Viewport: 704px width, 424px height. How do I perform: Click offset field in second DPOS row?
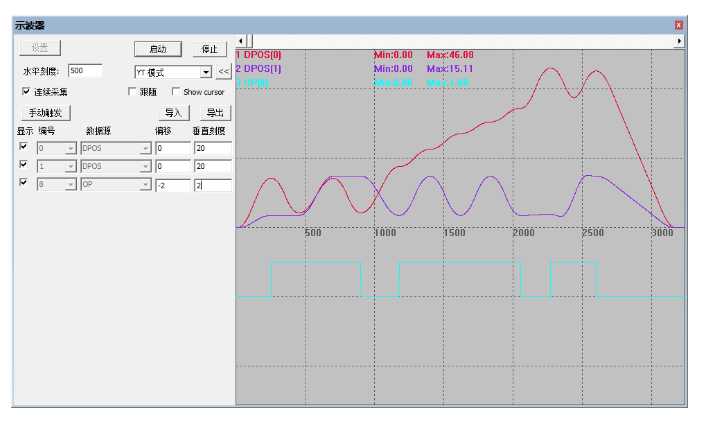click(173, 166)
